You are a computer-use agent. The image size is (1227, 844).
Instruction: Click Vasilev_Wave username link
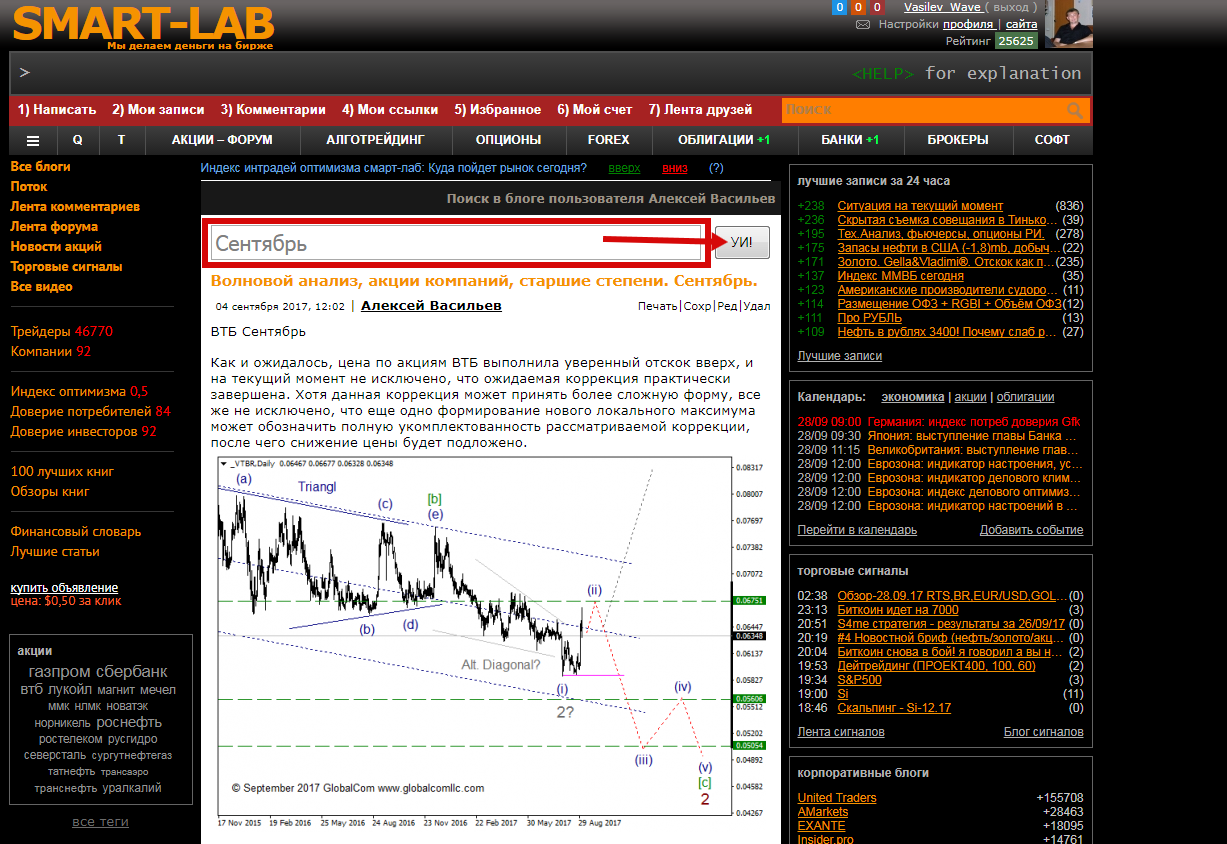click(x=942, y=7)
